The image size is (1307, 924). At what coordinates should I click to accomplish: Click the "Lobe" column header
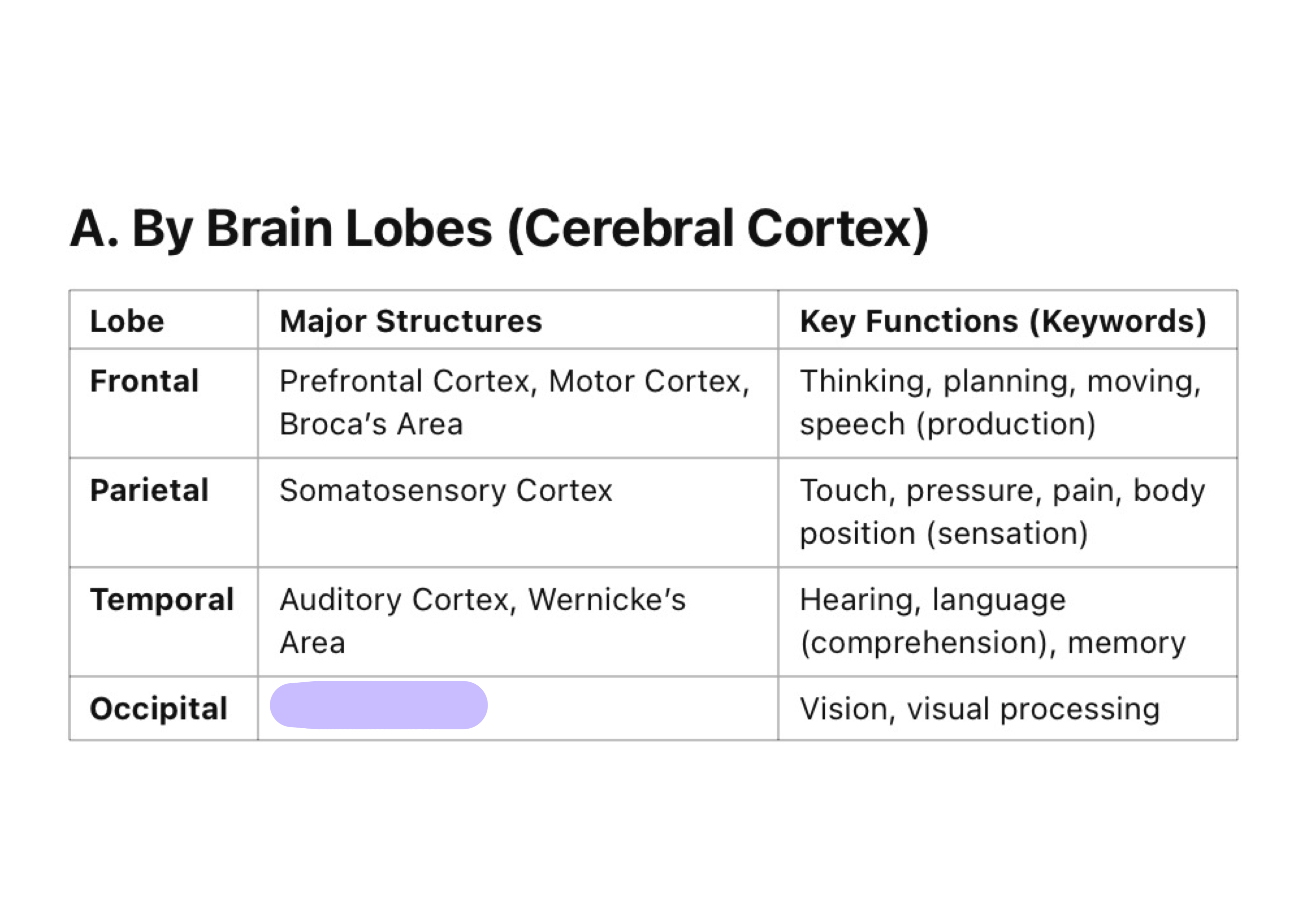pos(127,321)
